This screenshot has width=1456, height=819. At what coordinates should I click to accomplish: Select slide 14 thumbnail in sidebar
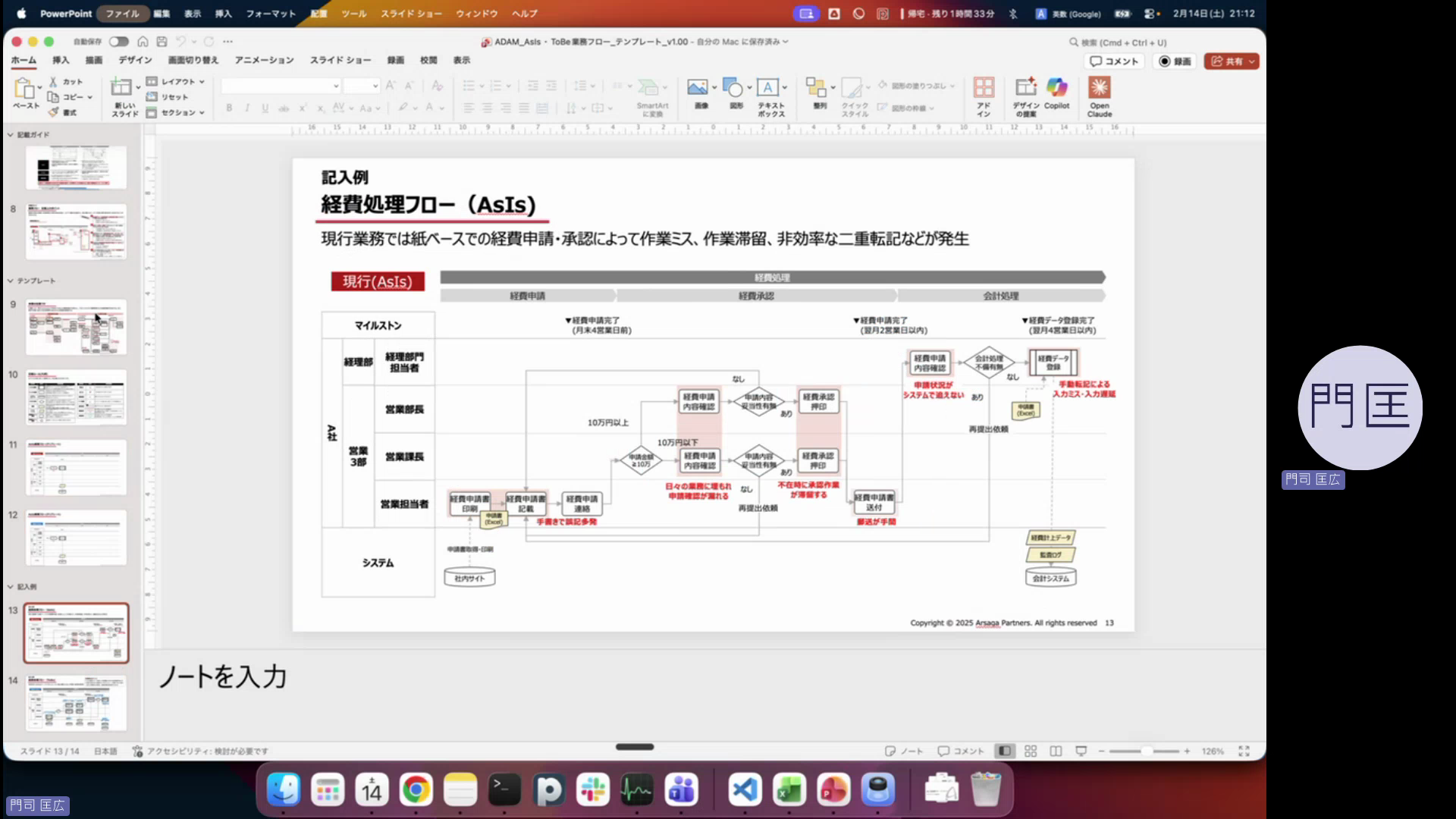click(x=76, y=704)
